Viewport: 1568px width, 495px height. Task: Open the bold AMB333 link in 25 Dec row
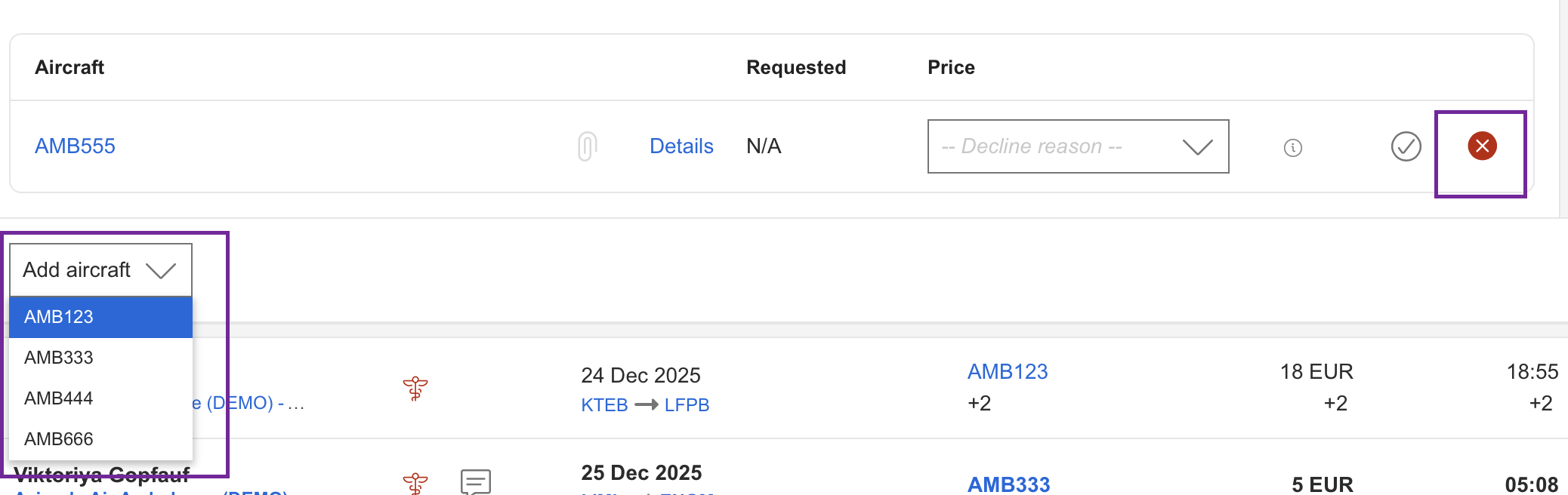pos(1008,484)
